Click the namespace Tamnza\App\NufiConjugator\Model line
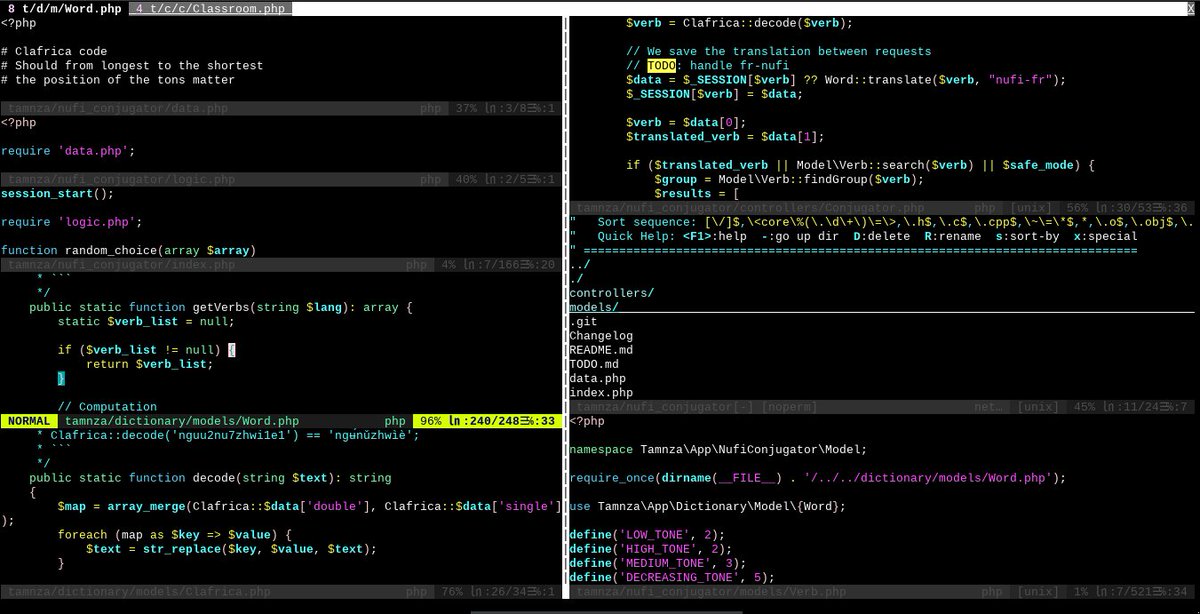 click(718, 449)
